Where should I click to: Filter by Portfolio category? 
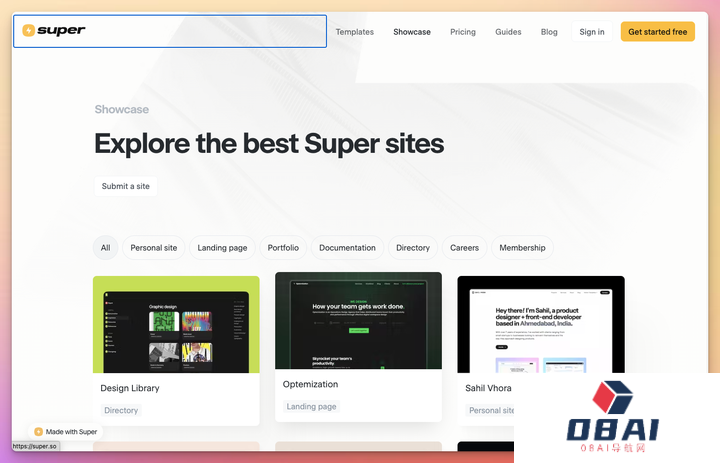click(283, 248)
